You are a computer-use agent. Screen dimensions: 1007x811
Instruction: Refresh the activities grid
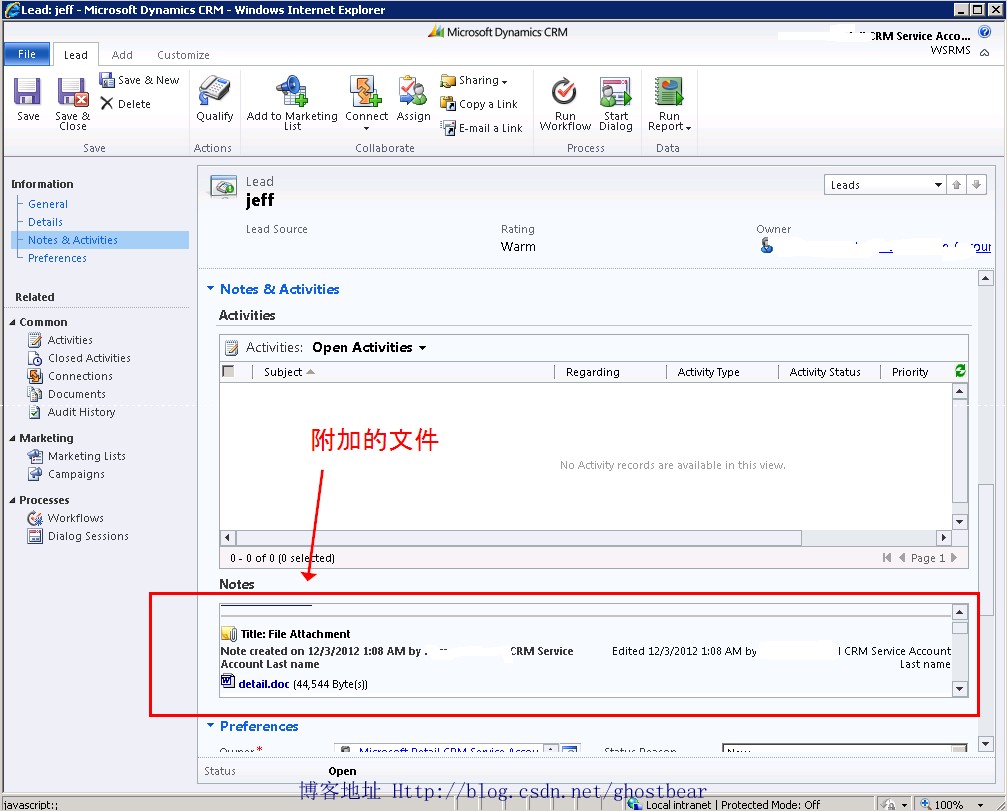(960, 371)
